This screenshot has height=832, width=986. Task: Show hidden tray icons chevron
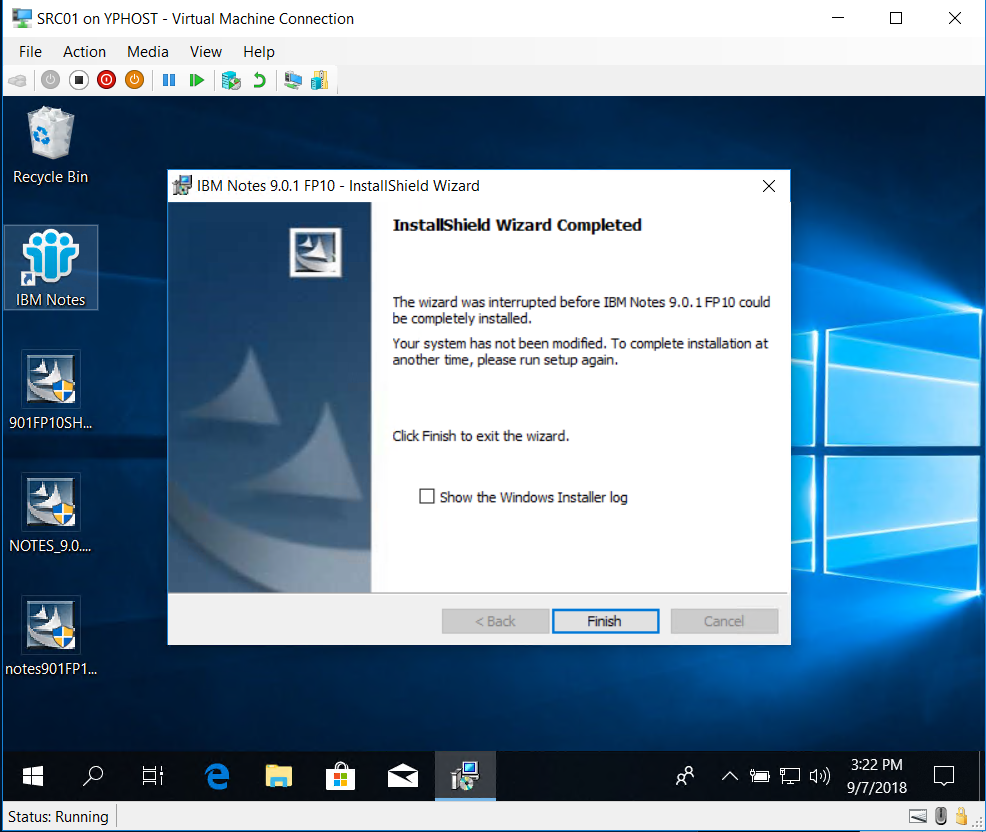coord(729,776)
